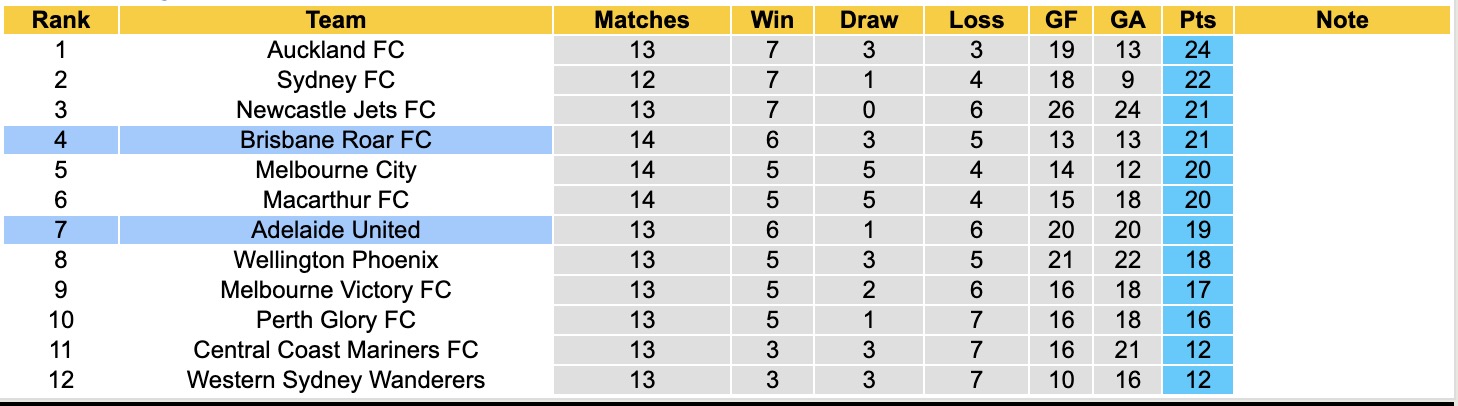Open Central Coast Mariners FC entry
The height and width of the screenshot is (406, 1458).
pos(336,350)
